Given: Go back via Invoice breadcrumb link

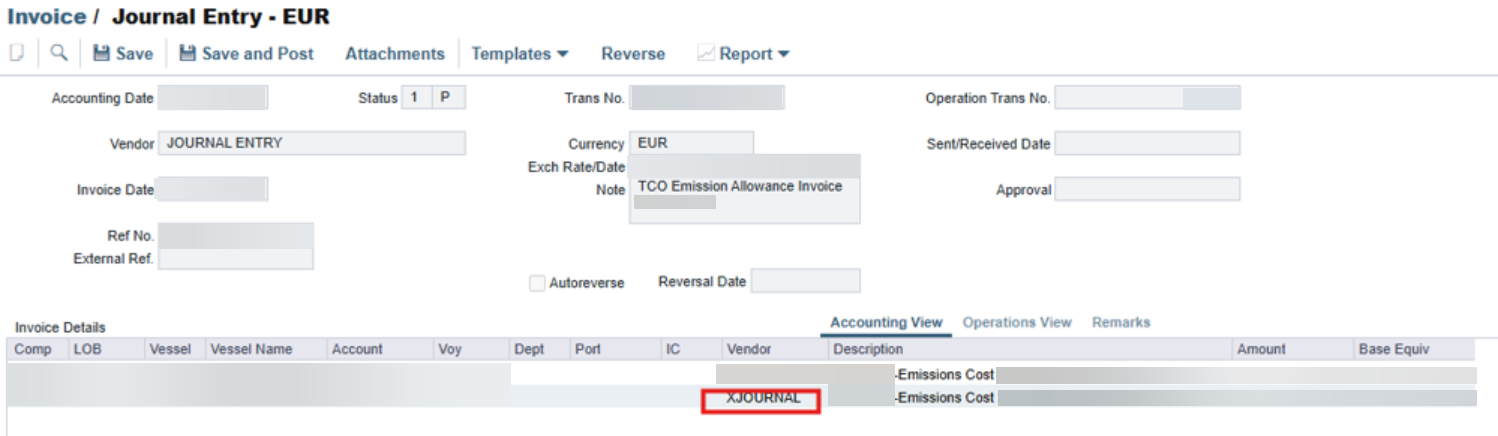Looking at the screenshot, I should coord(46,17).
